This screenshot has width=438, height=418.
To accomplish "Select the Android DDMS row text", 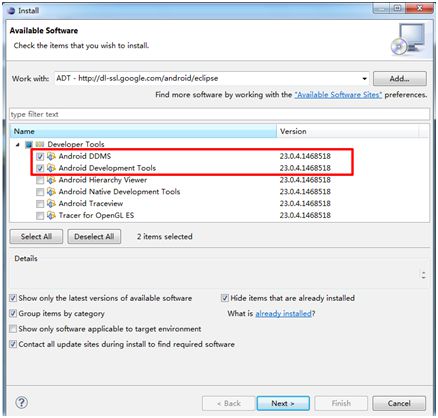I will point(85,156).
